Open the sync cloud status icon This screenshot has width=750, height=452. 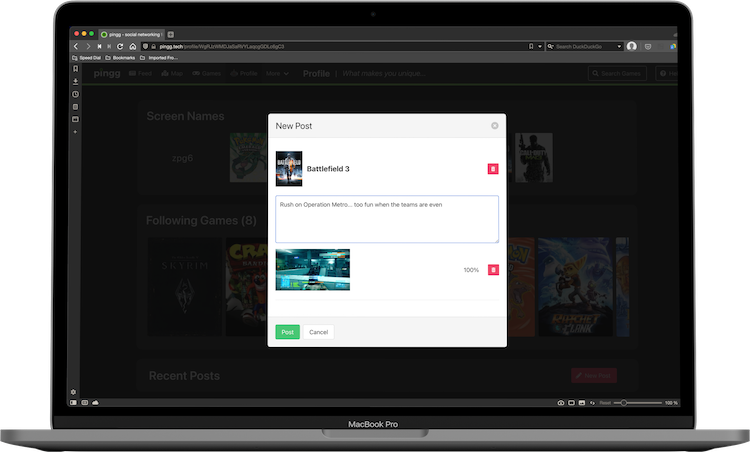coord(95,403)
